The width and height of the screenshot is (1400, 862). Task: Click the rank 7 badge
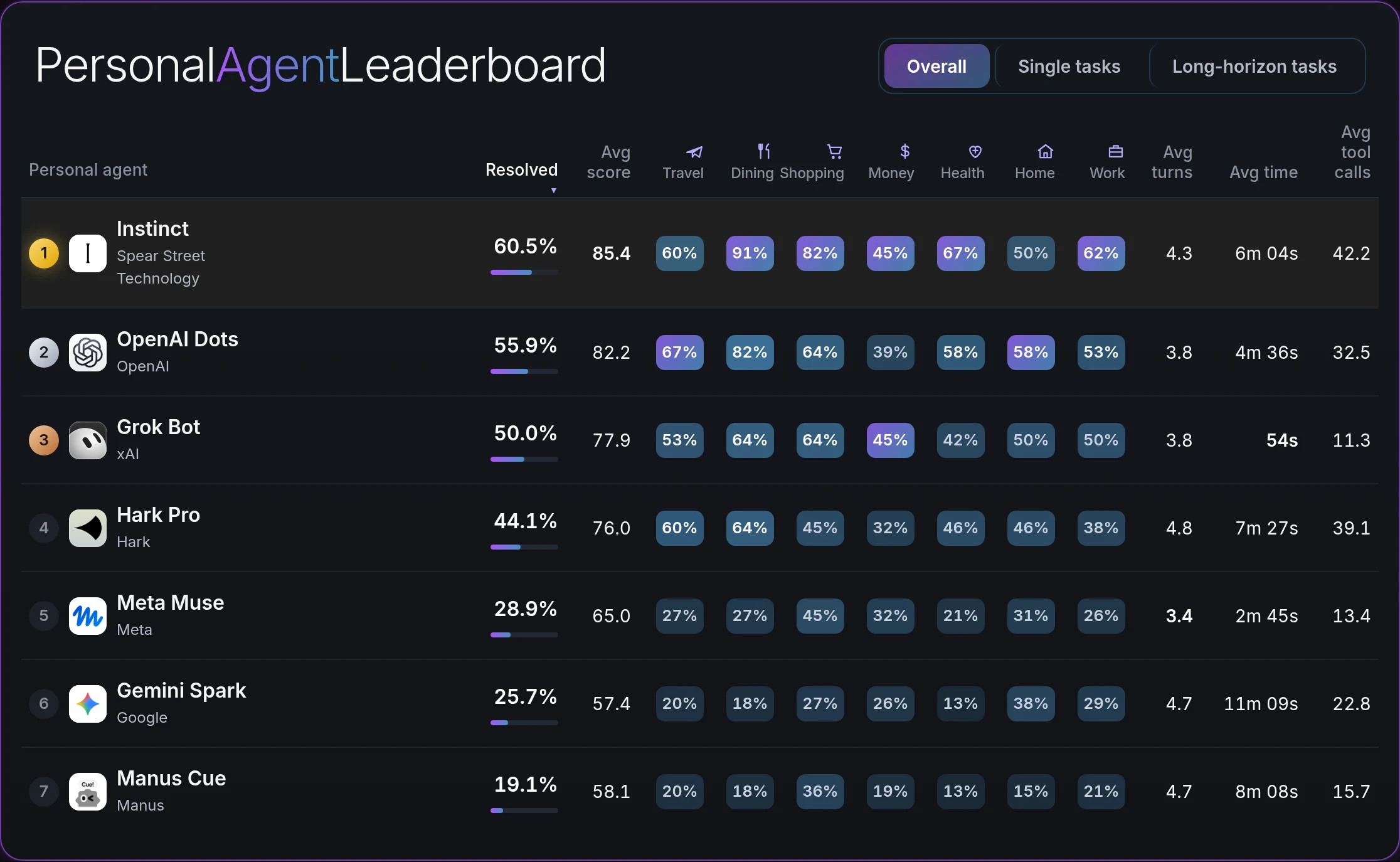pos(44,792)
